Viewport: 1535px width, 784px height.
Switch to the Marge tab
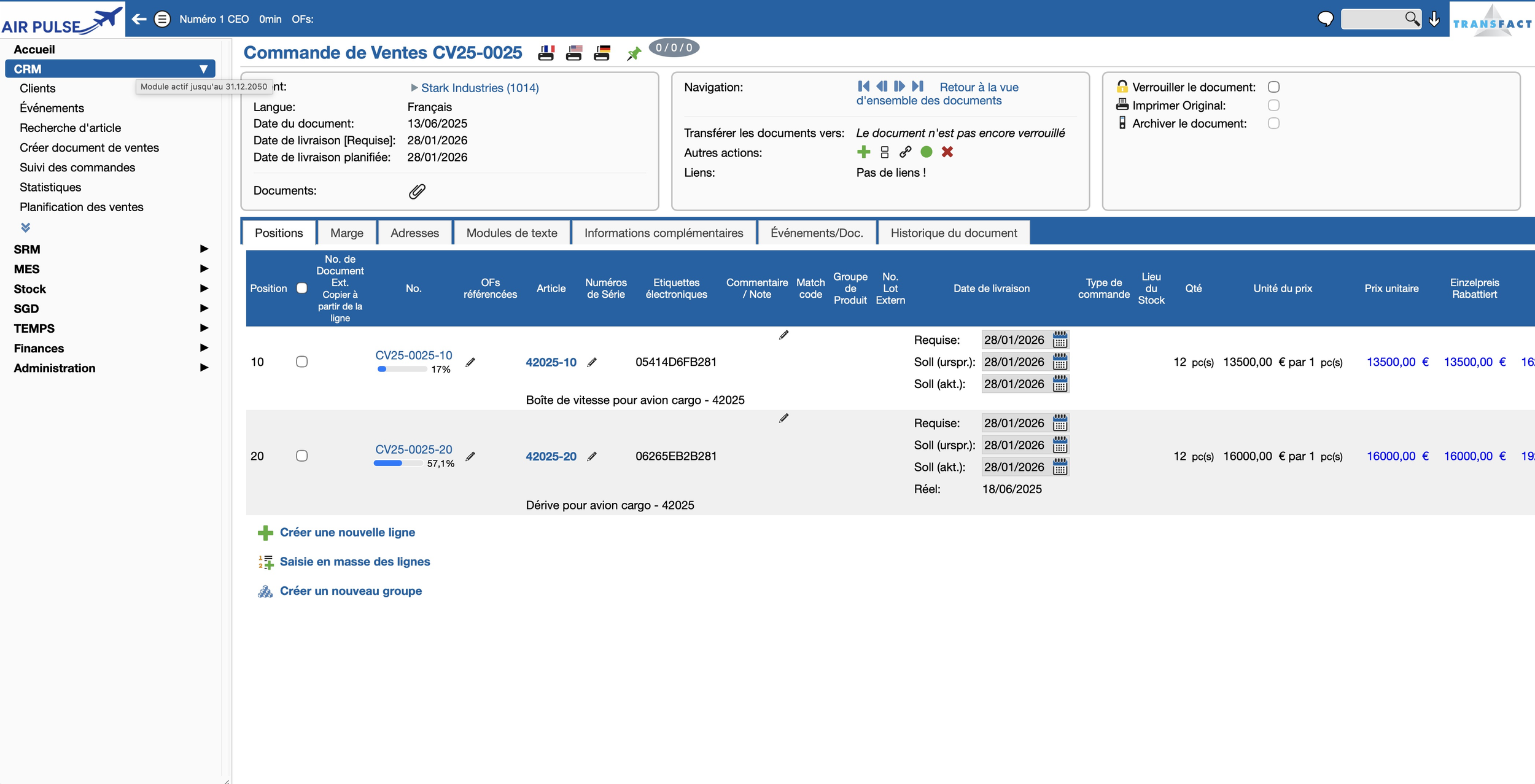point(346,233)
